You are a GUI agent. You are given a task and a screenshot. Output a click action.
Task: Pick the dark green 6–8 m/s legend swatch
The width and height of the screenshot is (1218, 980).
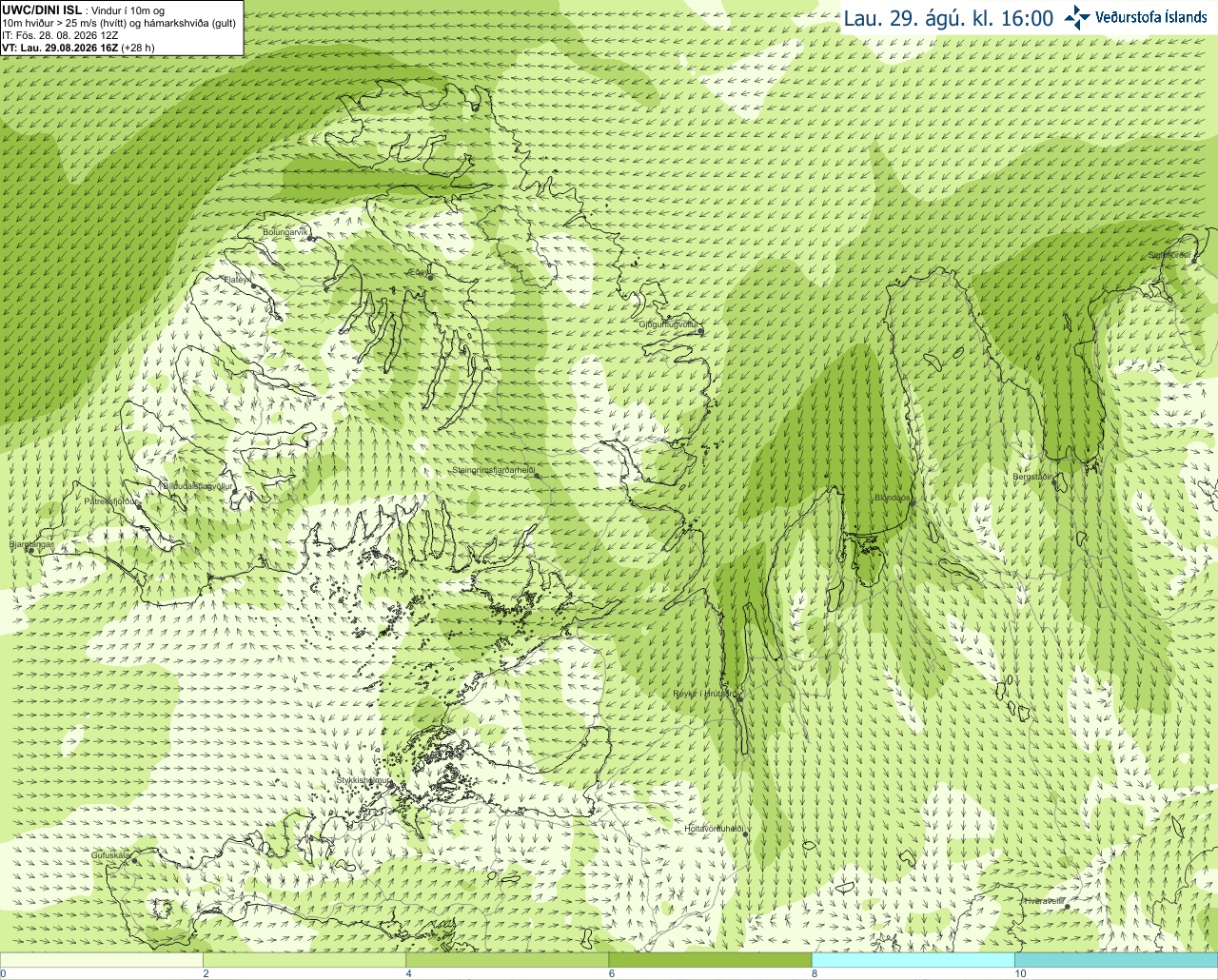click(710, 960)
